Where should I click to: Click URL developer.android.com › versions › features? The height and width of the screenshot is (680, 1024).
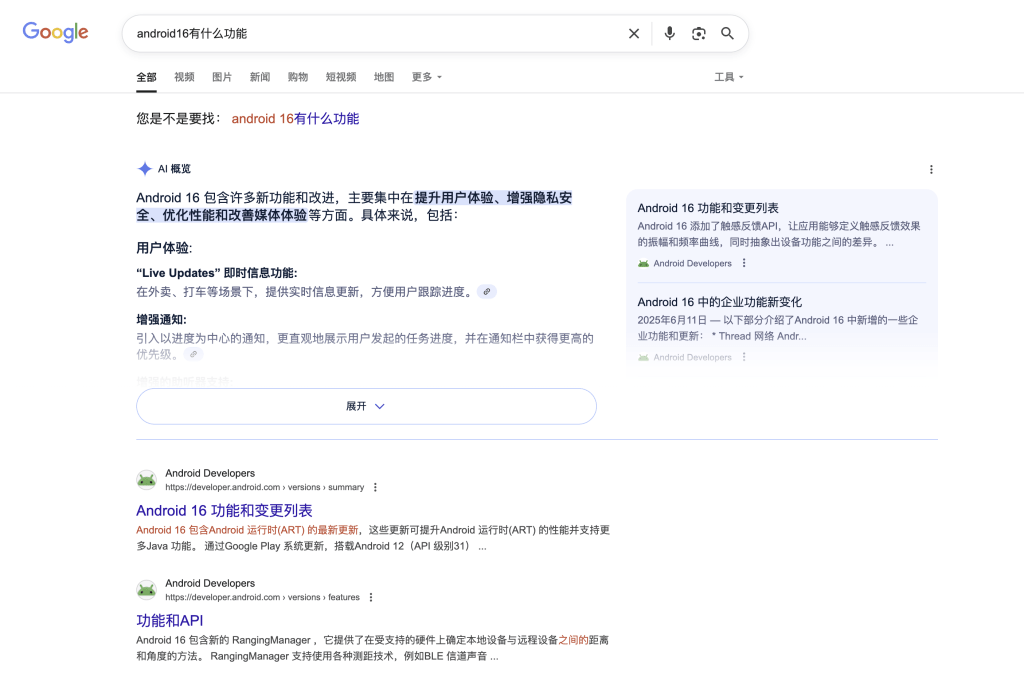click(263, 597)
